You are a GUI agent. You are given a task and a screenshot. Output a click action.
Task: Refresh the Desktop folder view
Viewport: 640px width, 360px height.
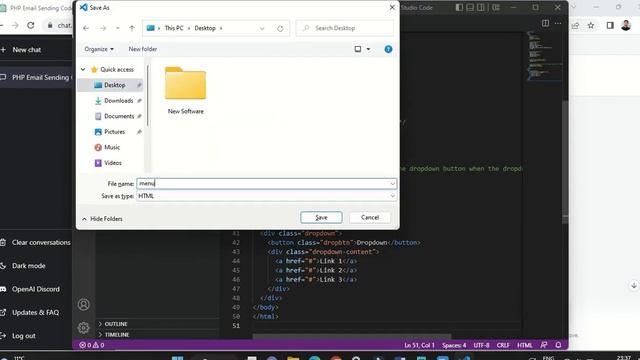pos(280,28)
